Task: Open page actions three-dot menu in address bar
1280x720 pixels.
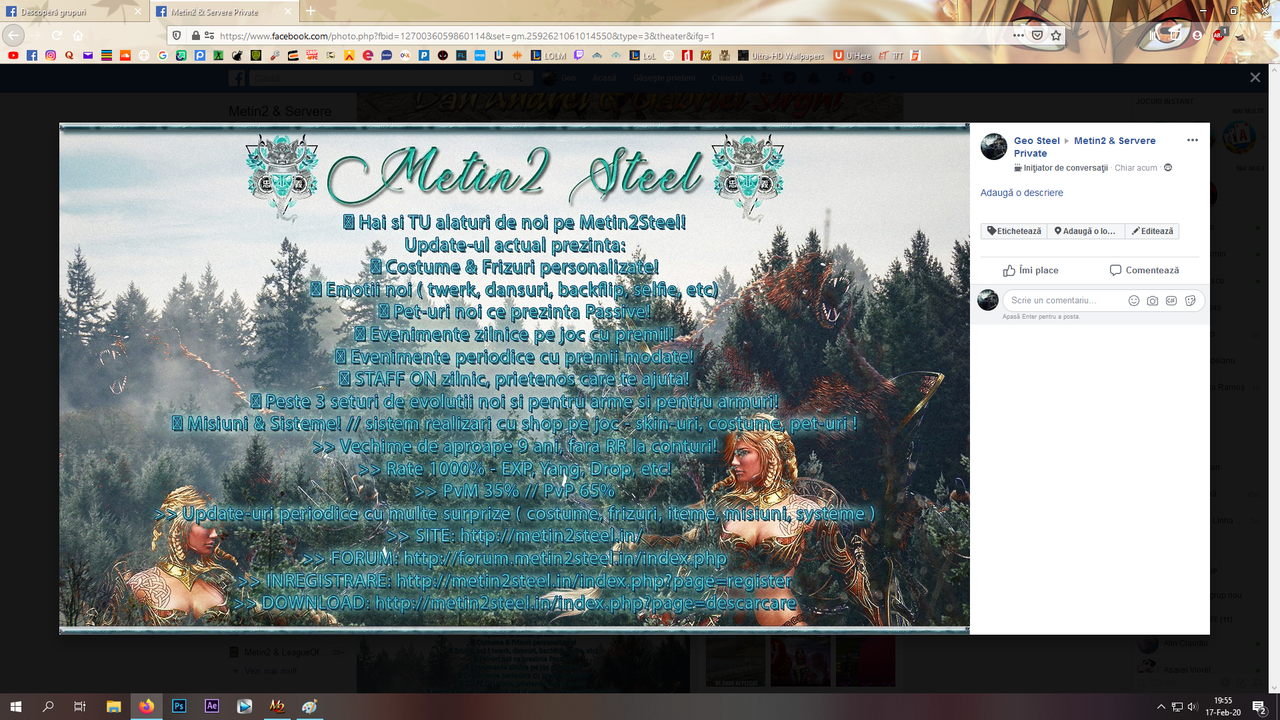Action: click(x=1018, y=35)
